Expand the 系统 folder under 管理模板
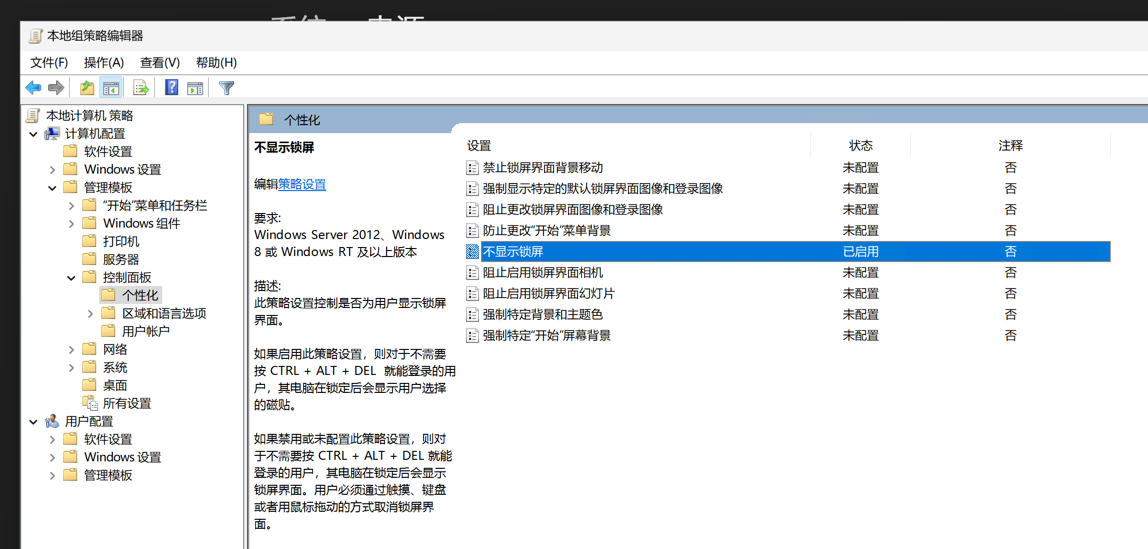Viewport: 1148px width, 549px height. click(x=72, y=368)
